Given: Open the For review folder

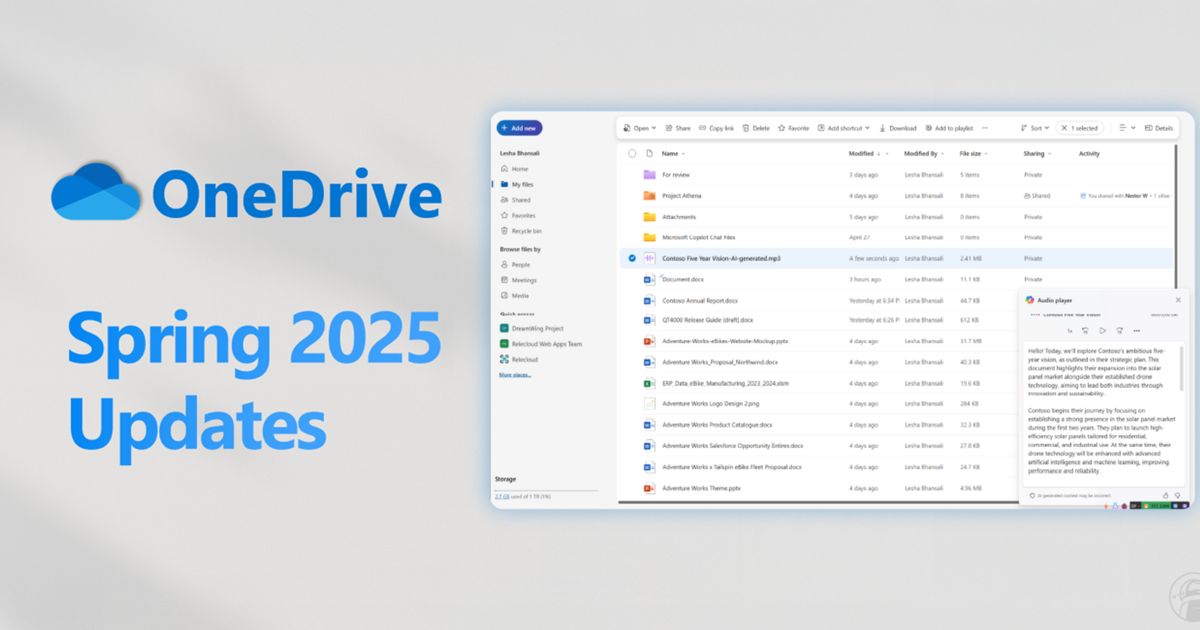Looking at the screenshot, I should [x=676, y=175].
